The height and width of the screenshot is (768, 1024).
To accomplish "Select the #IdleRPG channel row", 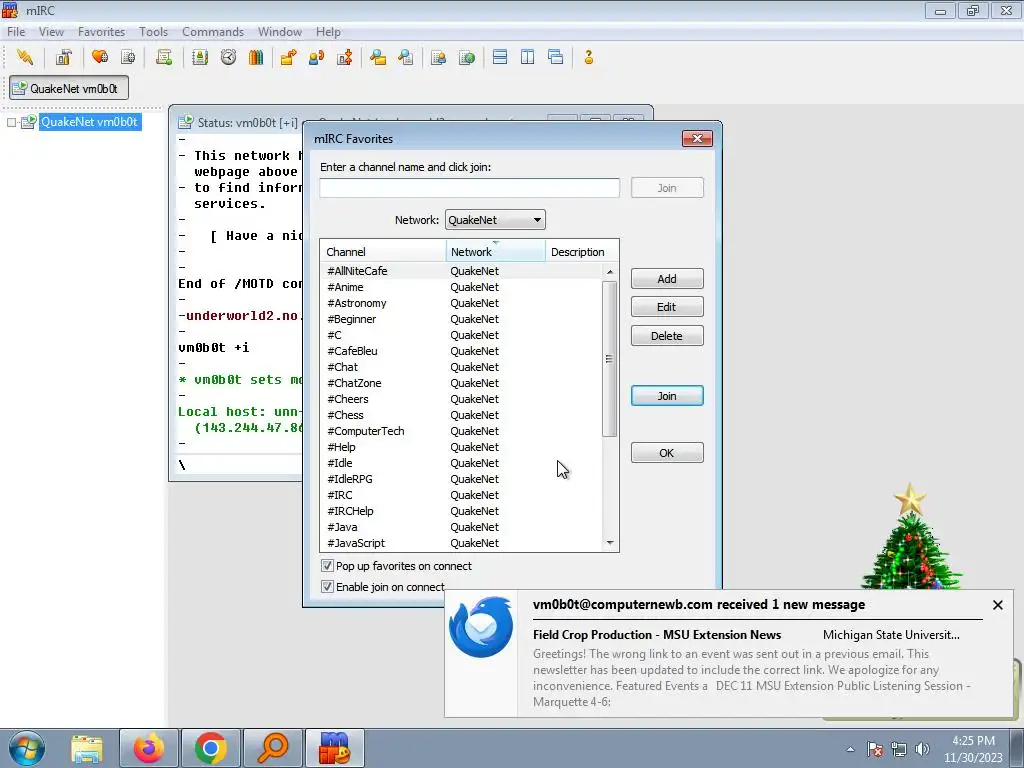I will pos(462,479).
